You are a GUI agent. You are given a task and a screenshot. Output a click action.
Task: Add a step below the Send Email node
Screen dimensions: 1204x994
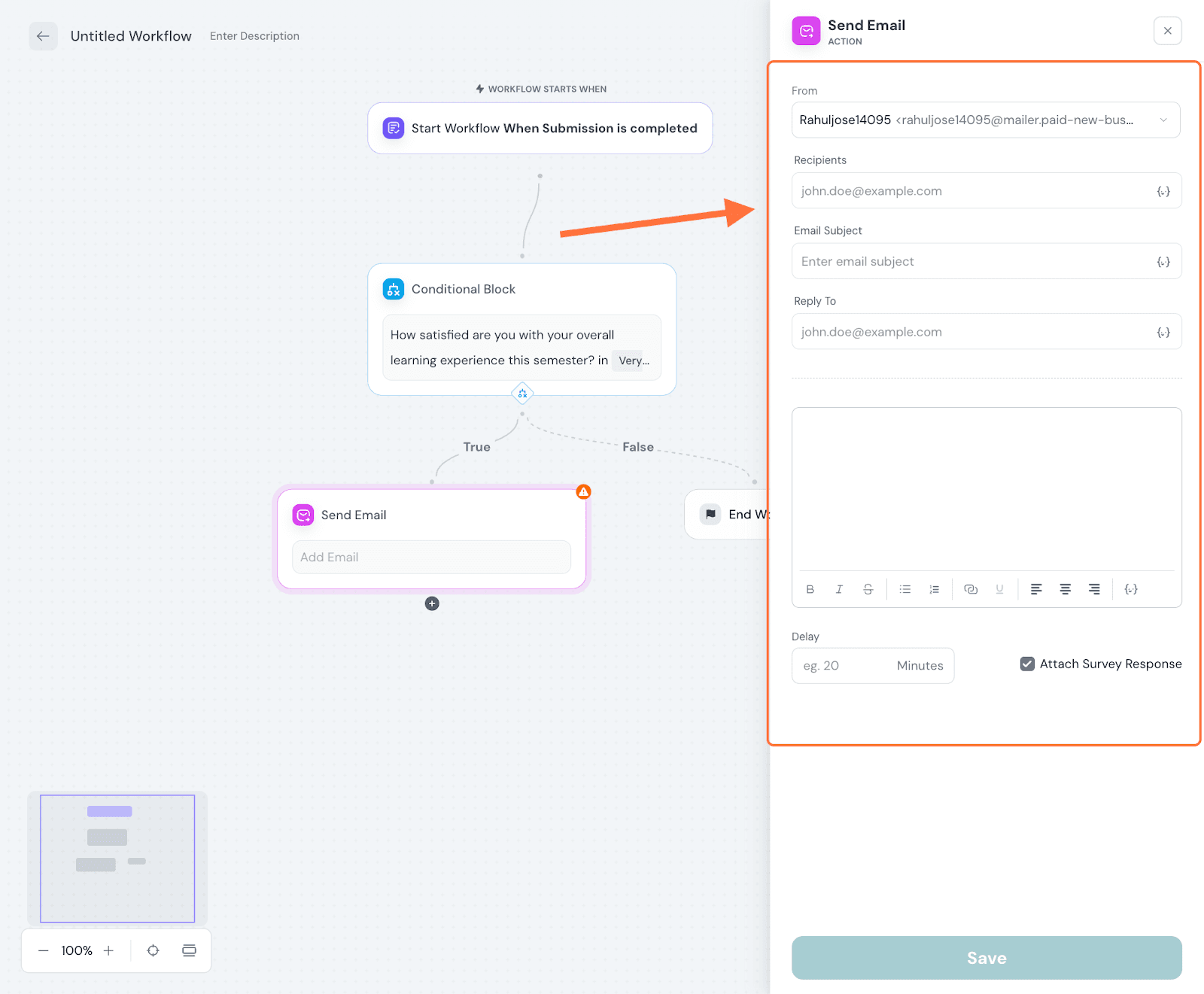tap(432, 603)
